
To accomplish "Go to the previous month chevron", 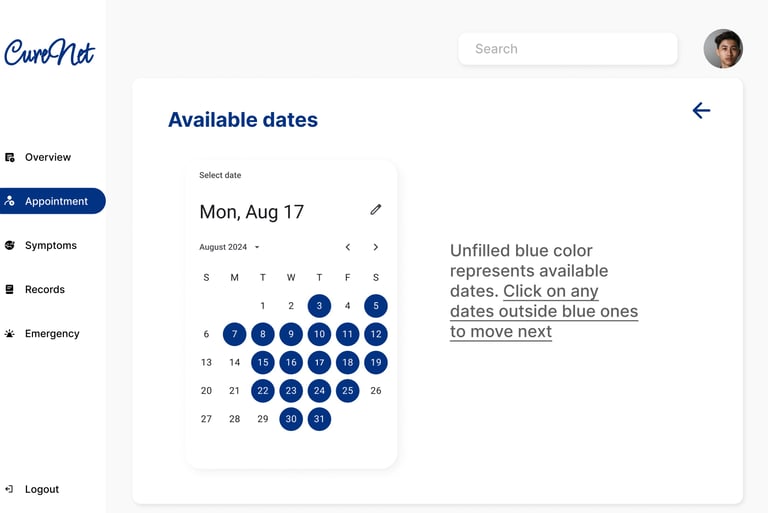I will [348, 247].
